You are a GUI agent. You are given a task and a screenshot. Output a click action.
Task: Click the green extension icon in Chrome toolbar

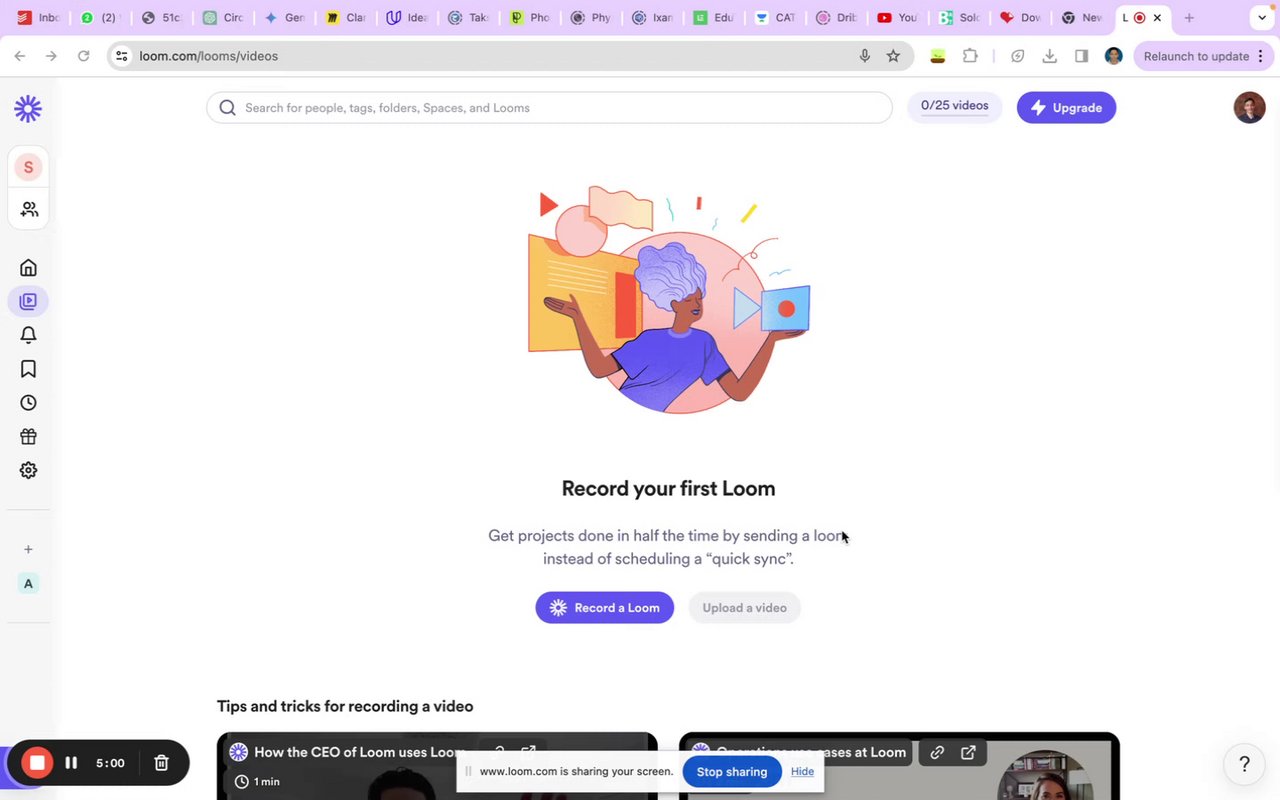937,56
